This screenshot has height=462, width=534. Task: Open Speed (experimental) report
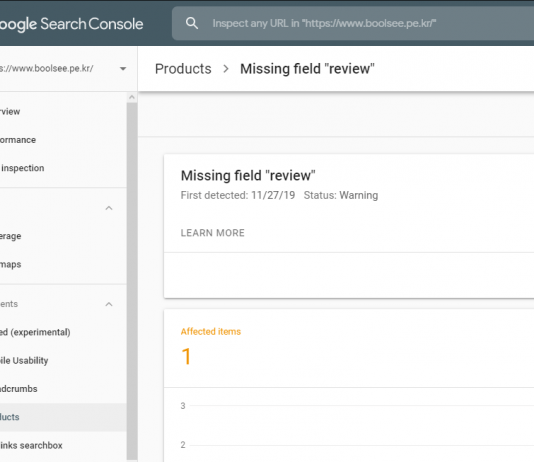(x=35, y=332)
